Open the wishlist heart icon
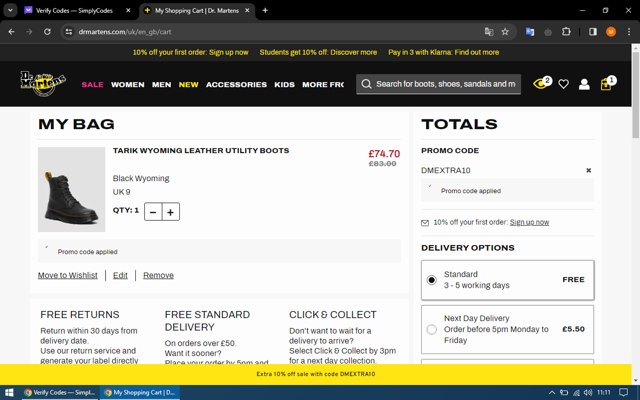 point(564,84)
